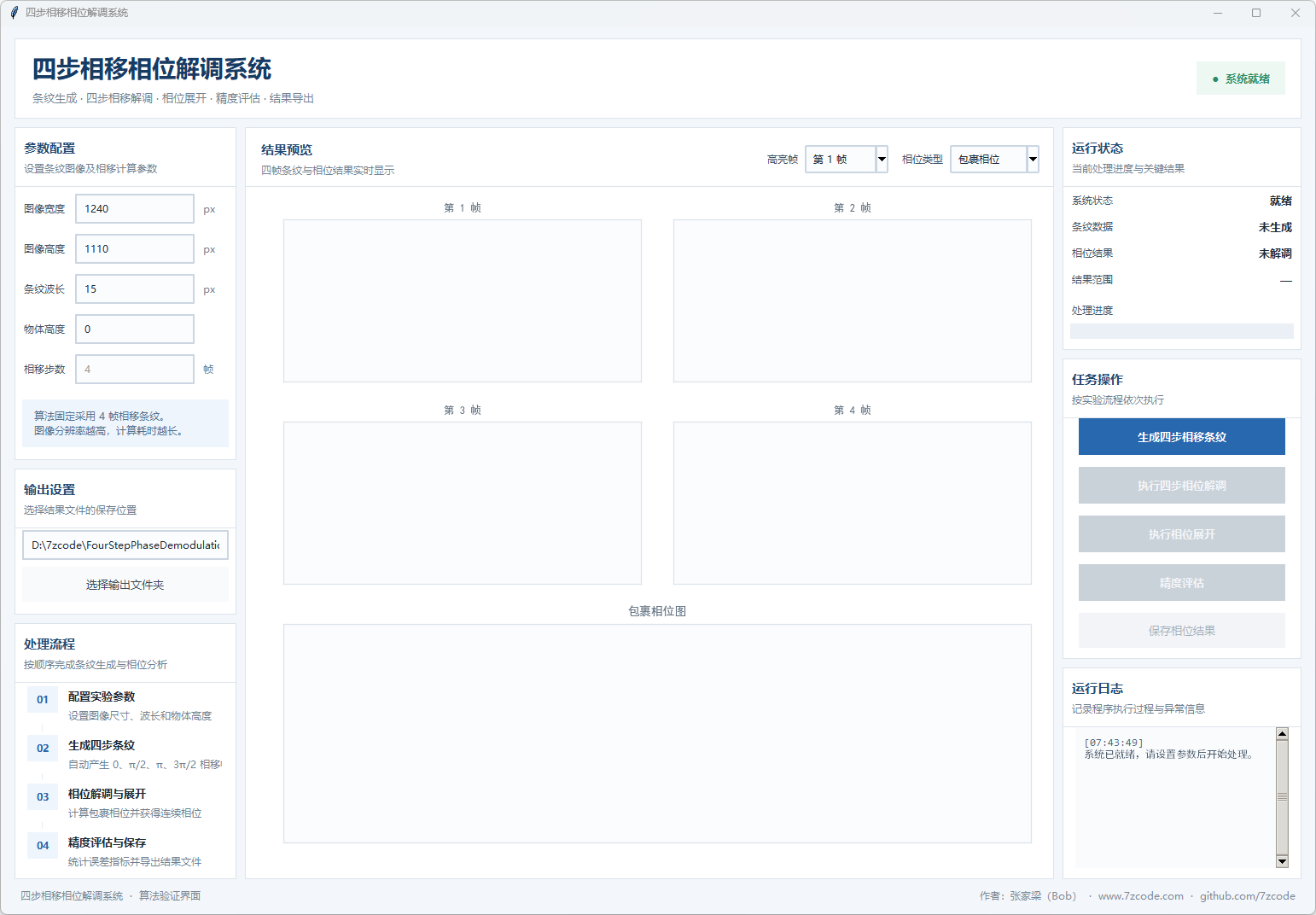Click the 图像宽度 input field

(135, 209)
